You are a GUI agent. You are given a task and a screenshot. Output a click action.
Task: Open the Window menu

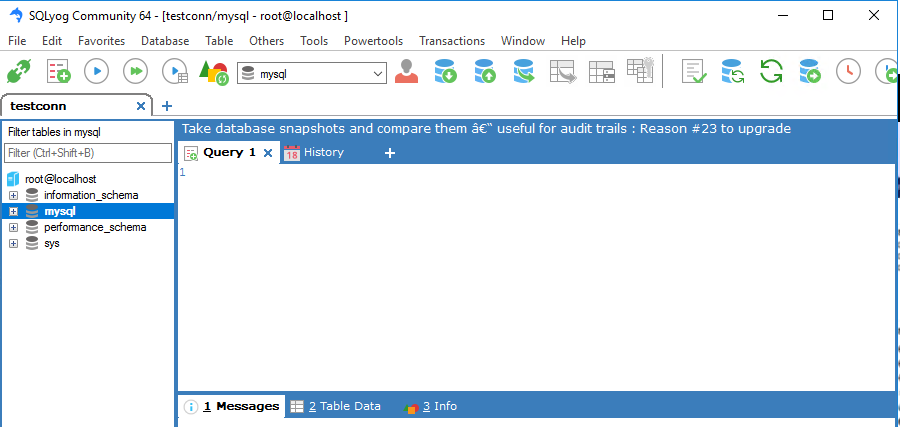[x=523, y=41]
